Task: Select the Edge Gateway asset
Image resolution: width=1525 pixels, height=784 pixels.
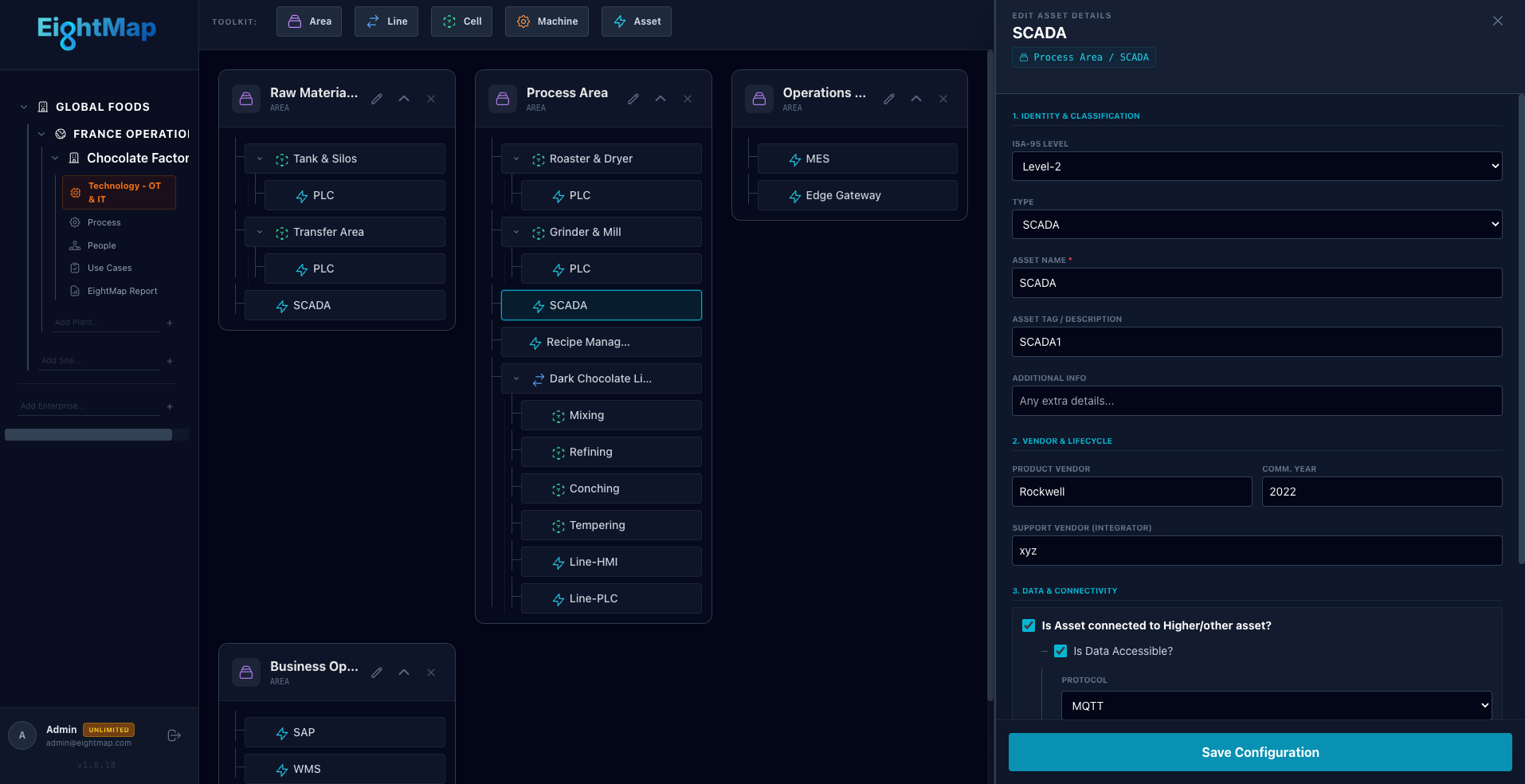Action: pyautogui.click(x=843, y=195)
